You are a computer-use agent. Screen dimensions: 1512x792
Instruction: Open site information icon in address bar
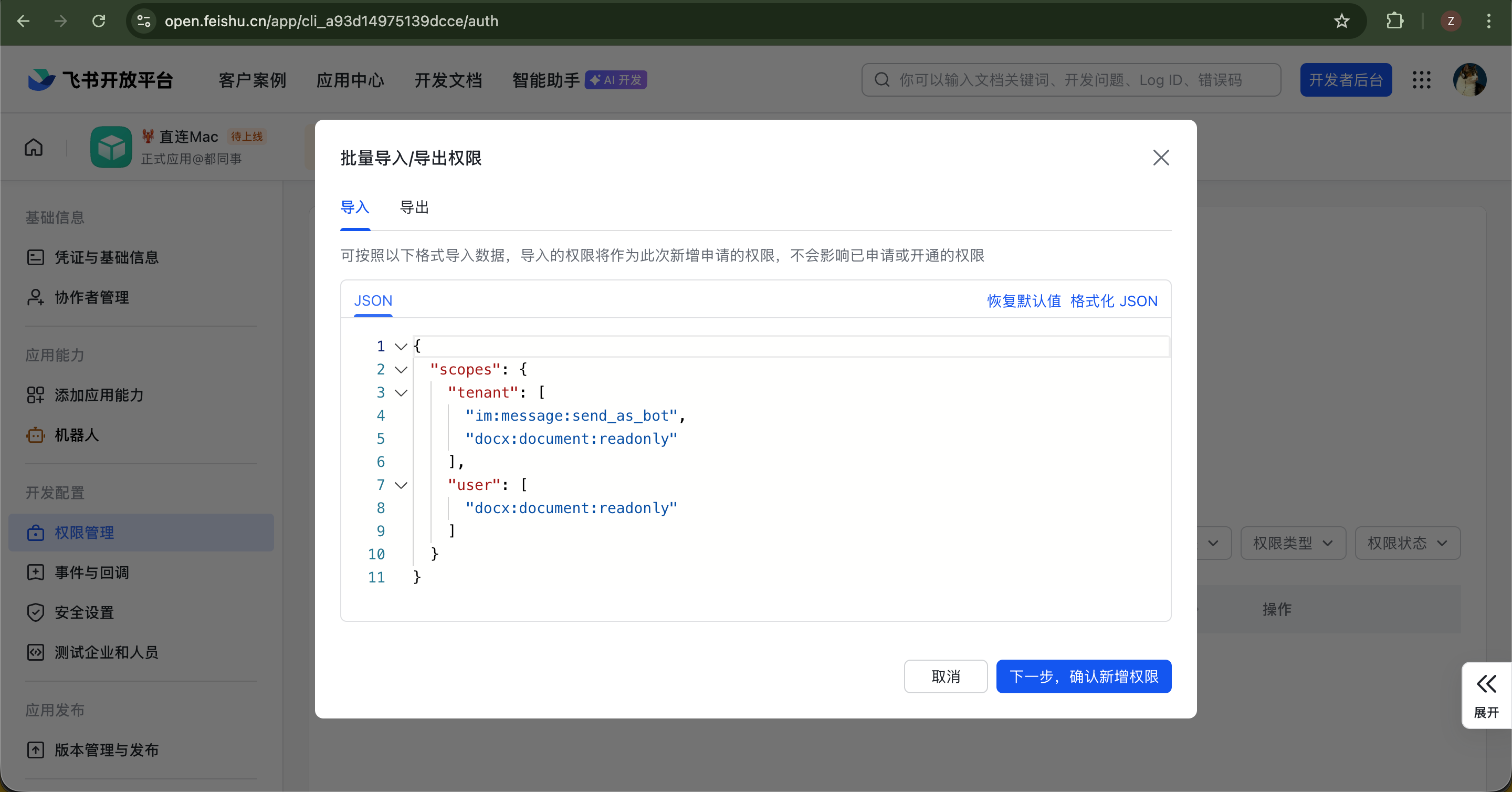[x=144, y=21]
